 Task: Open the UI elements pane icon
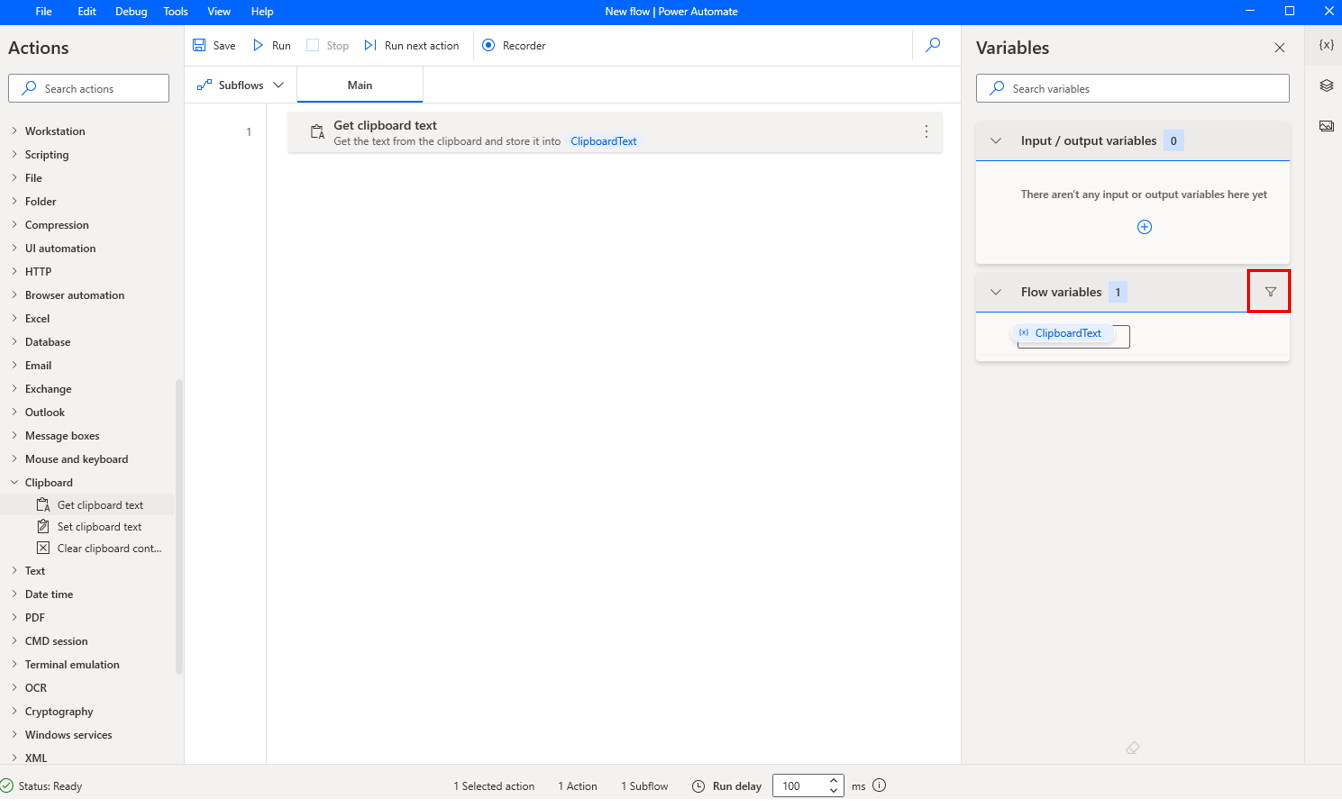pyautogui.click(x=1326, y=85)
